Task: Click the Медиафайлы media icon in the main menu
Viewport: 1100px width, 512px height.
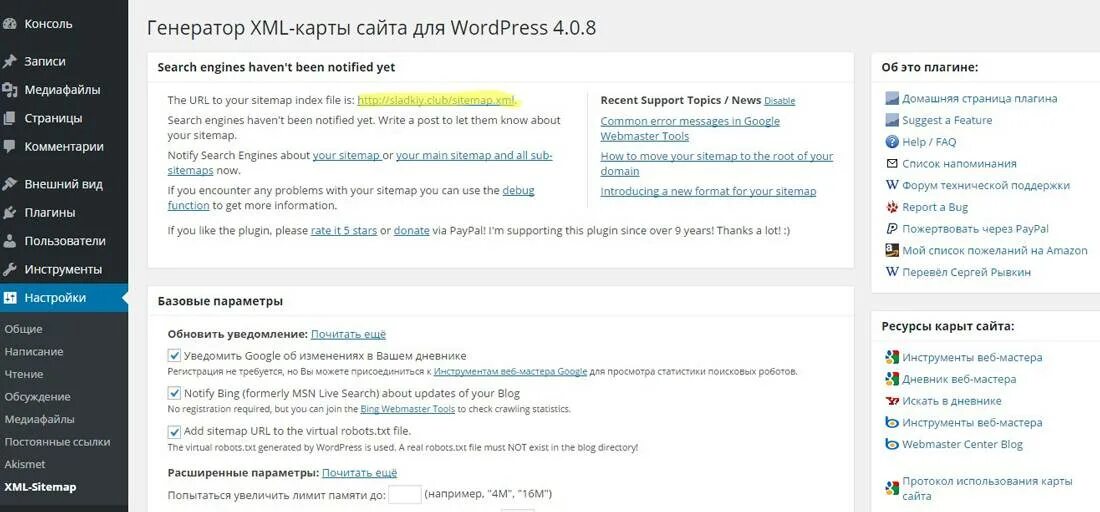Action: click(x=9, y=90)
